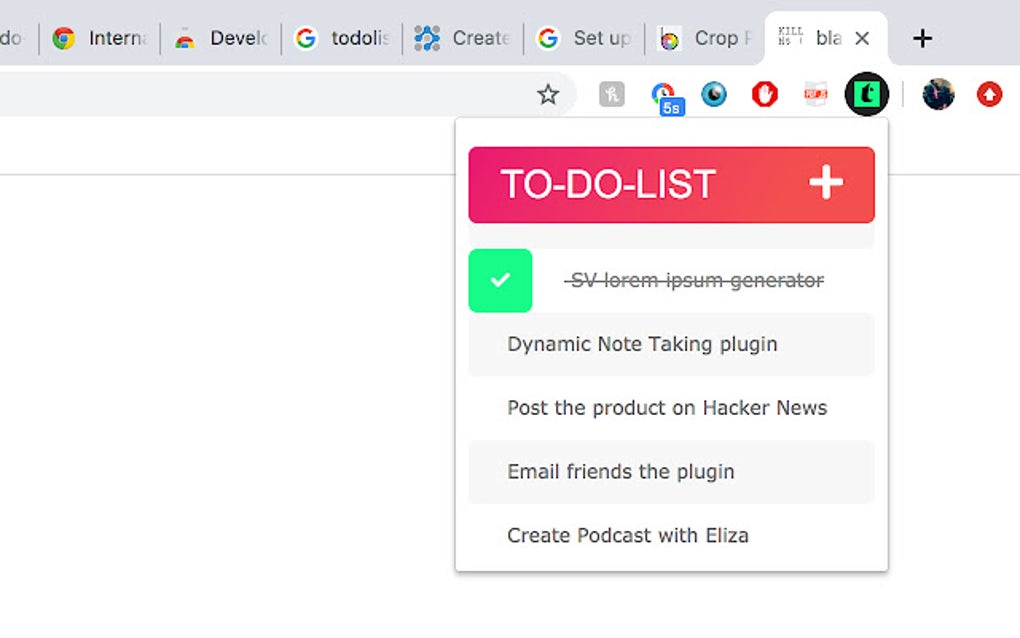1020x638 pixels.
Task: Click the blue eye extension icon
Action: (715, 94)
